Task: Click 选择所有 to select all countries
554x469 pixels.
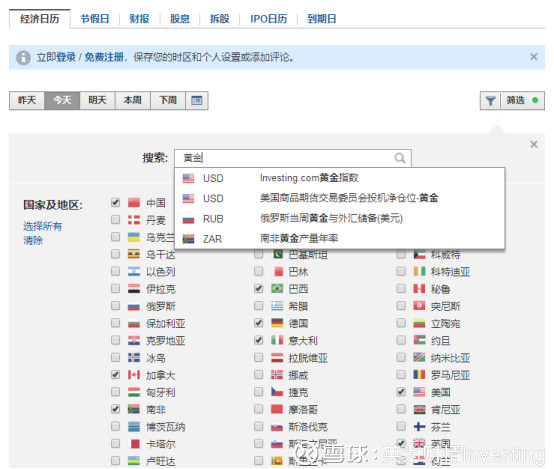Action: pos(42,226)
